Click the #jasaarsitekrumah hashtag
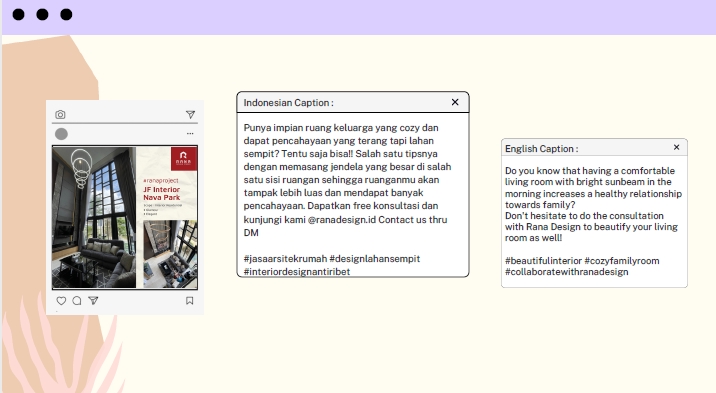716x393 pixels. click(285, 259)
